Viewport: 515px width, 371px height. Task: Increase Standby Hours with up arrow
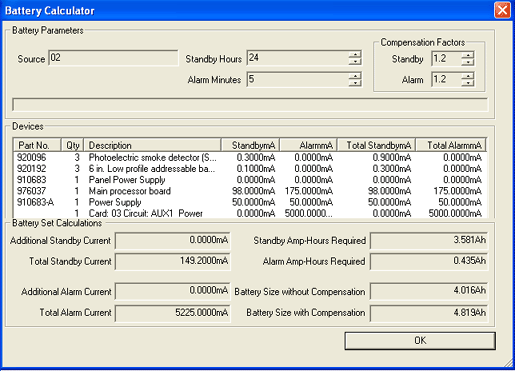pyautogui.click(x=355, y=55)
